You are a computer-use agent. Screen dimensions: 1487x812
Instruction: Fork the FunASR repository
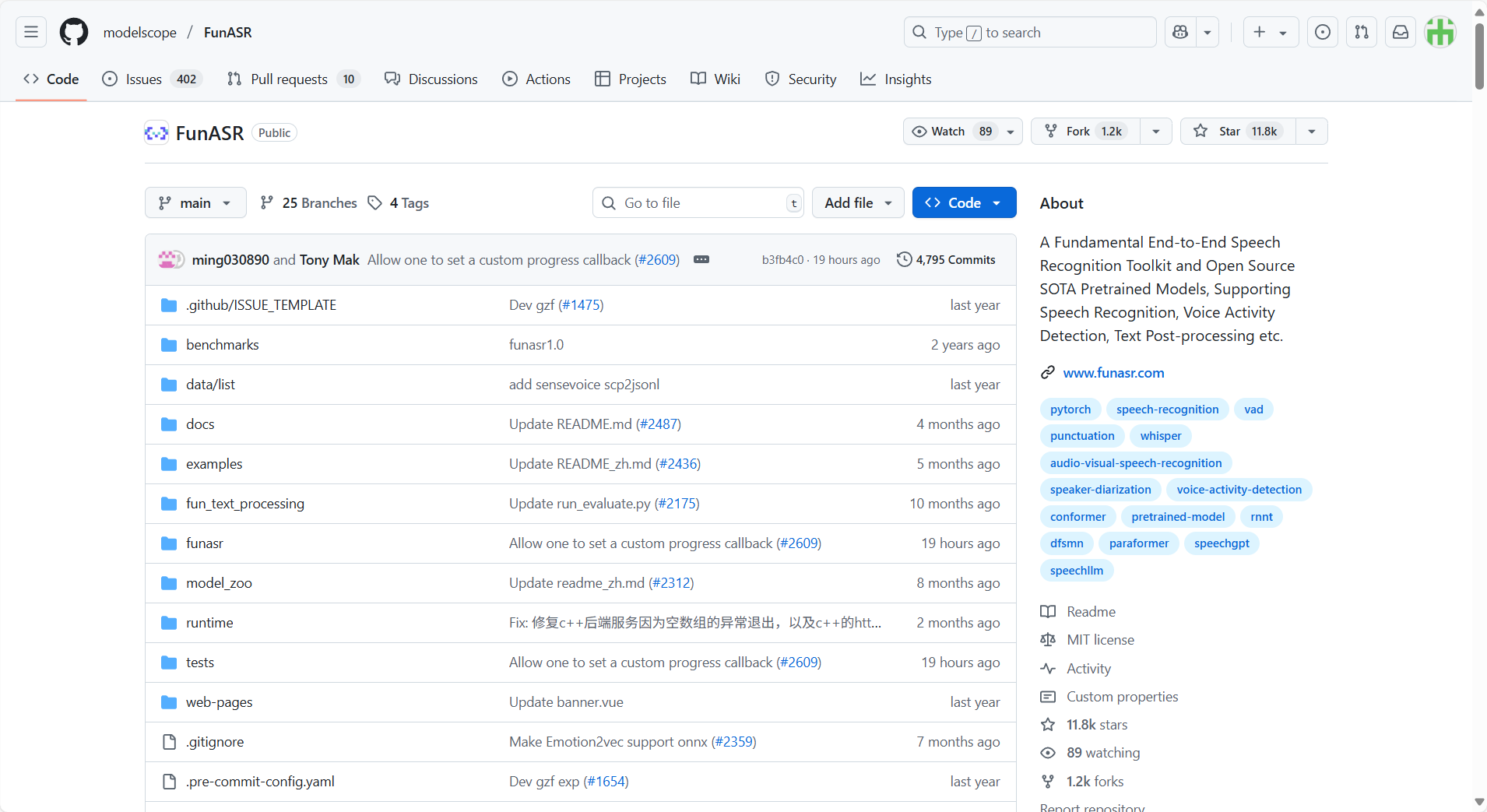tap(1086, 131)
